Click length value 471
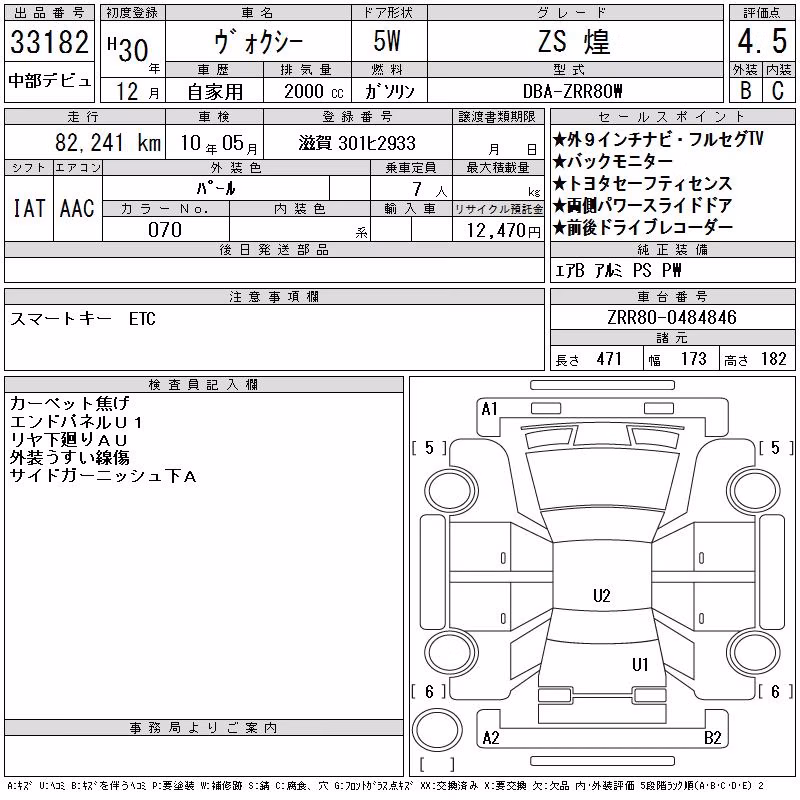This screenshot has height=800, width=800. (x=609, y=359)
